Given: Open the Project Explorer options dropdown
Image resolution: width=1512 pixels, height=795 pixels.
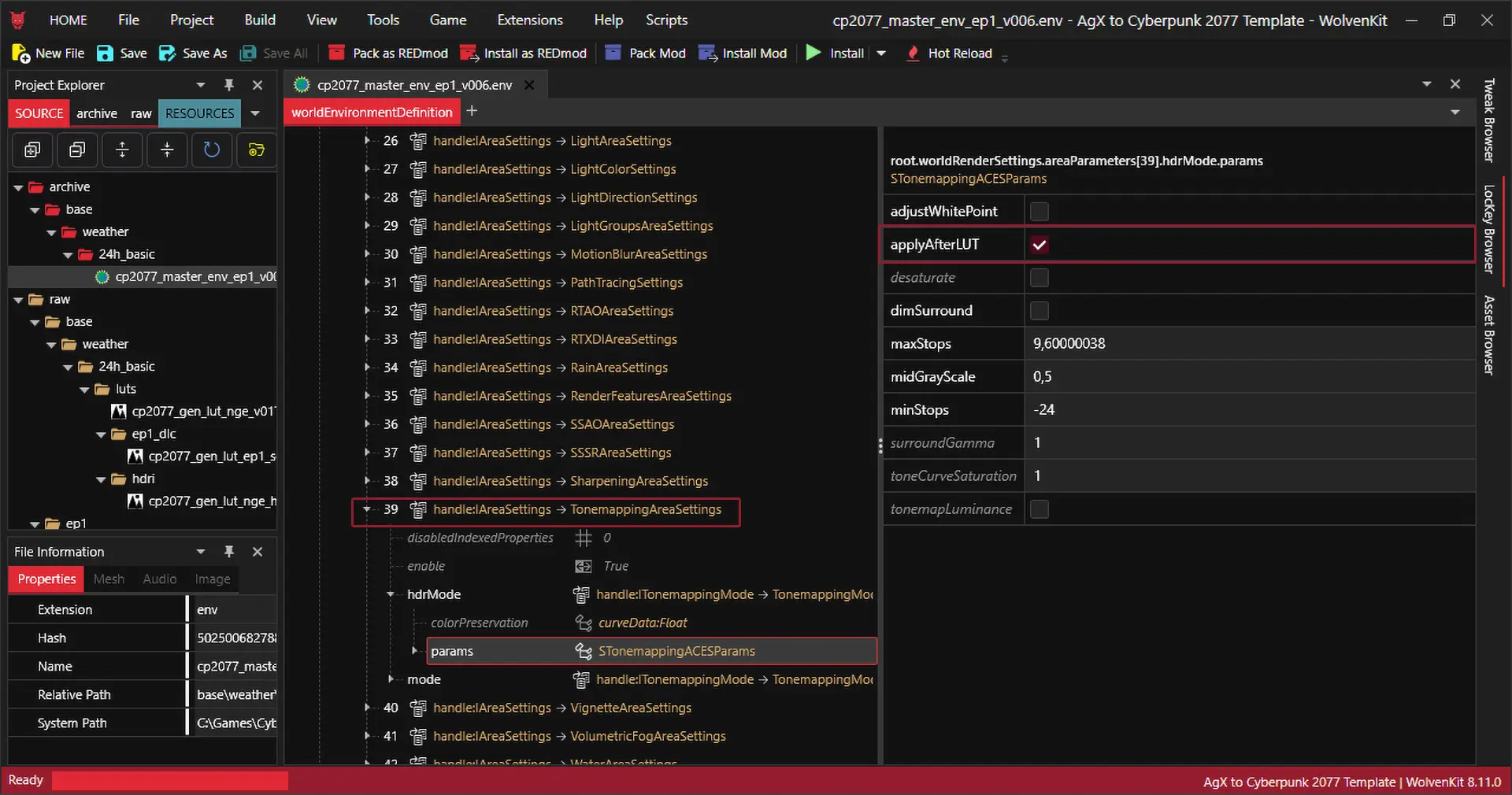Looking at the screenshot, I should coord(201,85).
